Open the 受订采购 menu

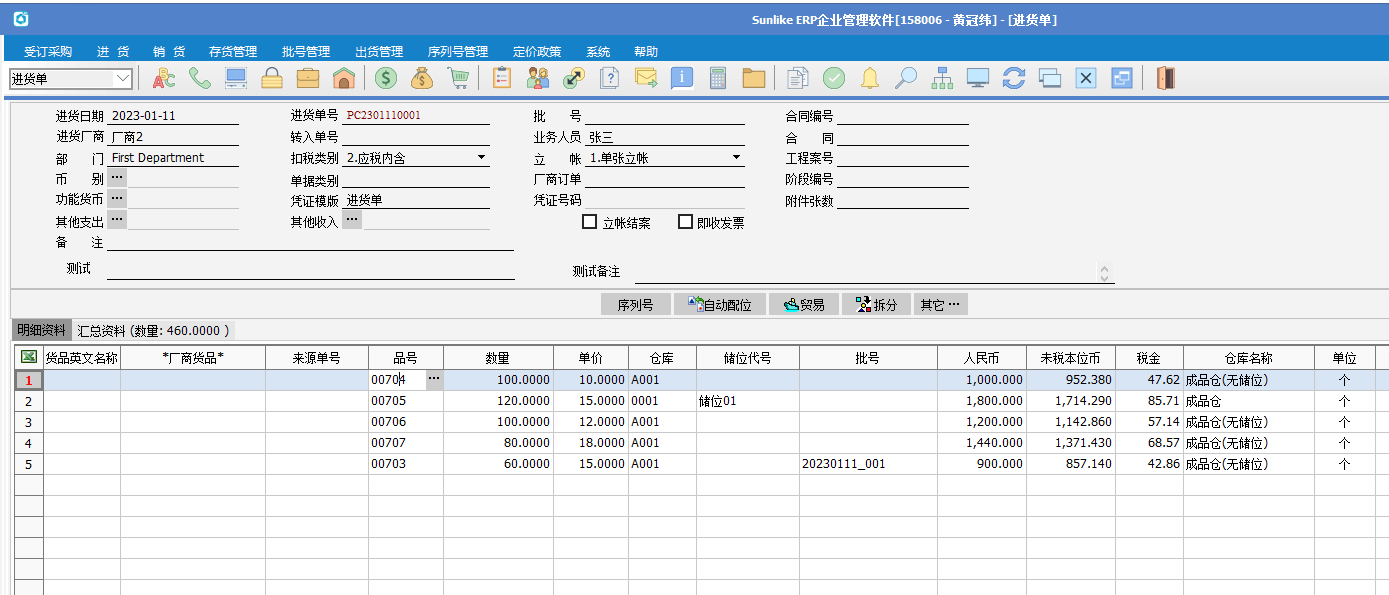coord(48,52)
